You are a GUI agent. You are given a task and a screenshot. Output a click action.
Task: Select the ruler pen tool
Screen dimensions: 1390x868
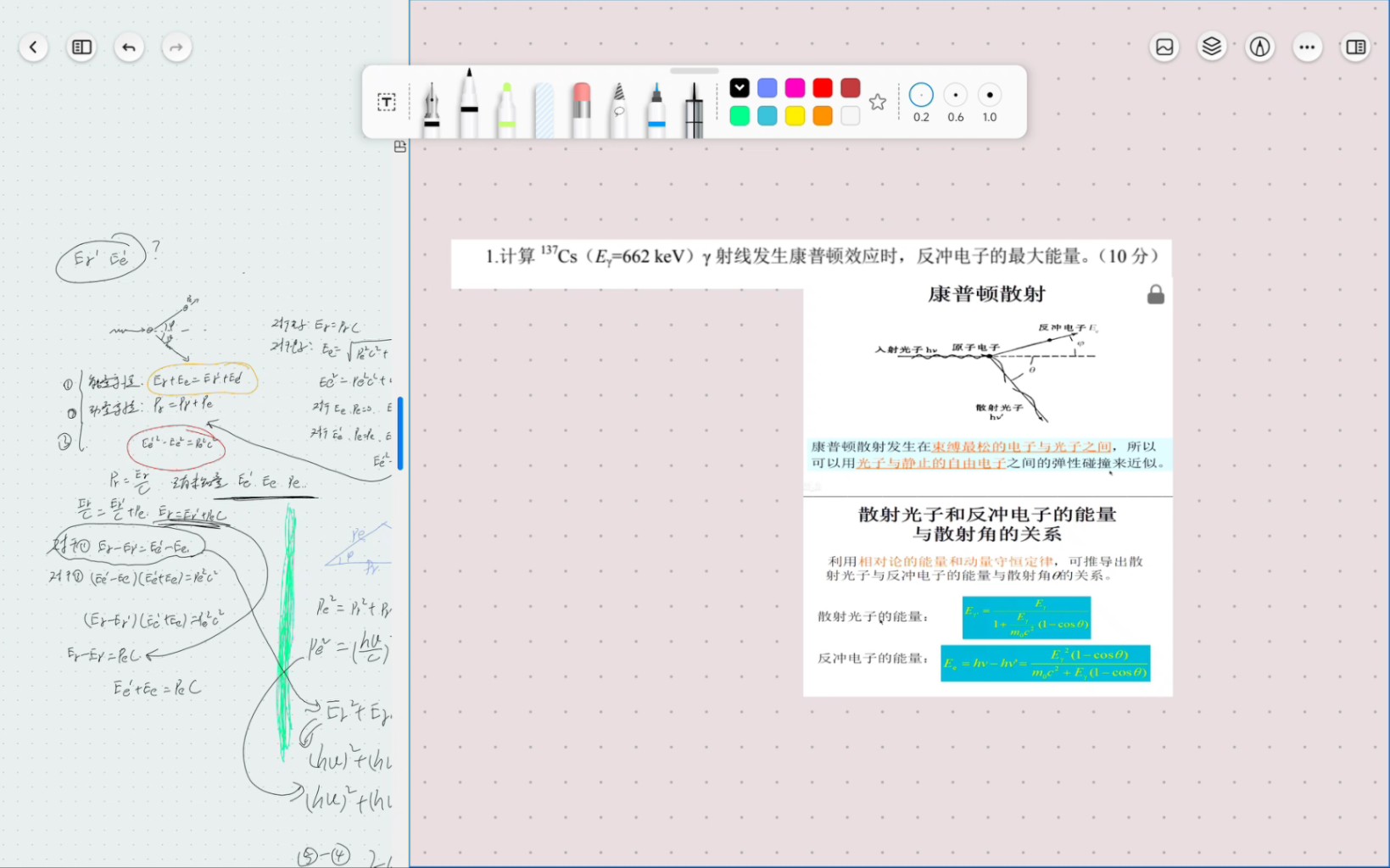(694, 109)
